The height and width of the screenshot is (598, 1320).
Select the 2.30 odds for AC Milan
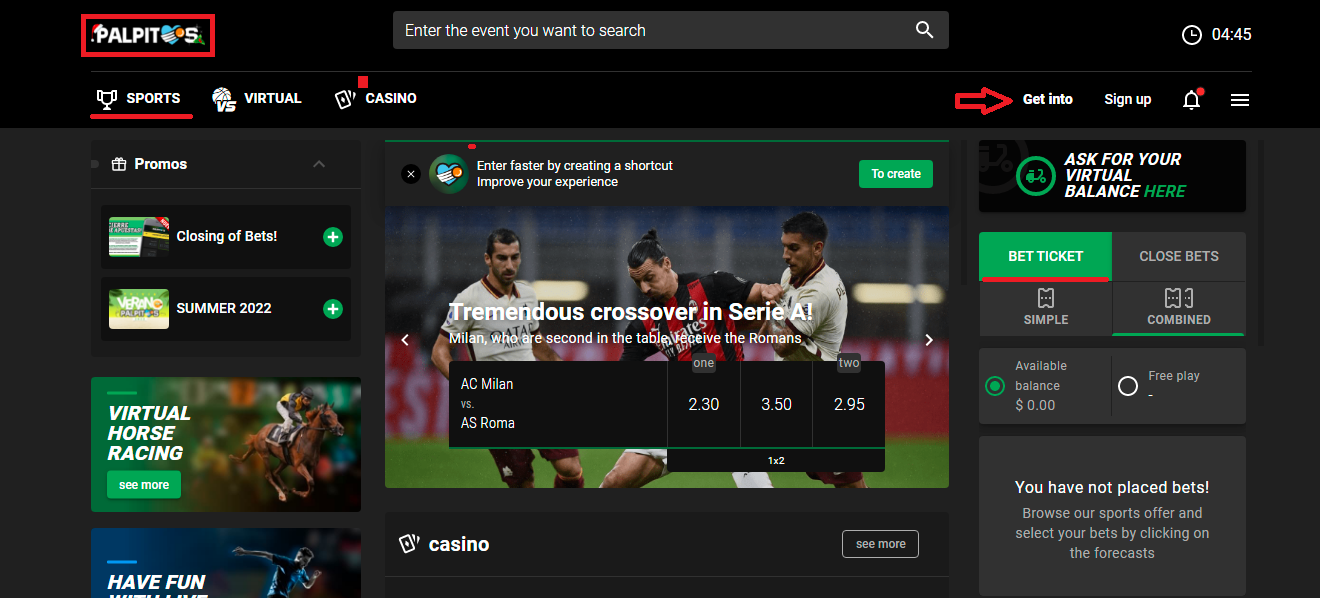[x=704, y=404]
